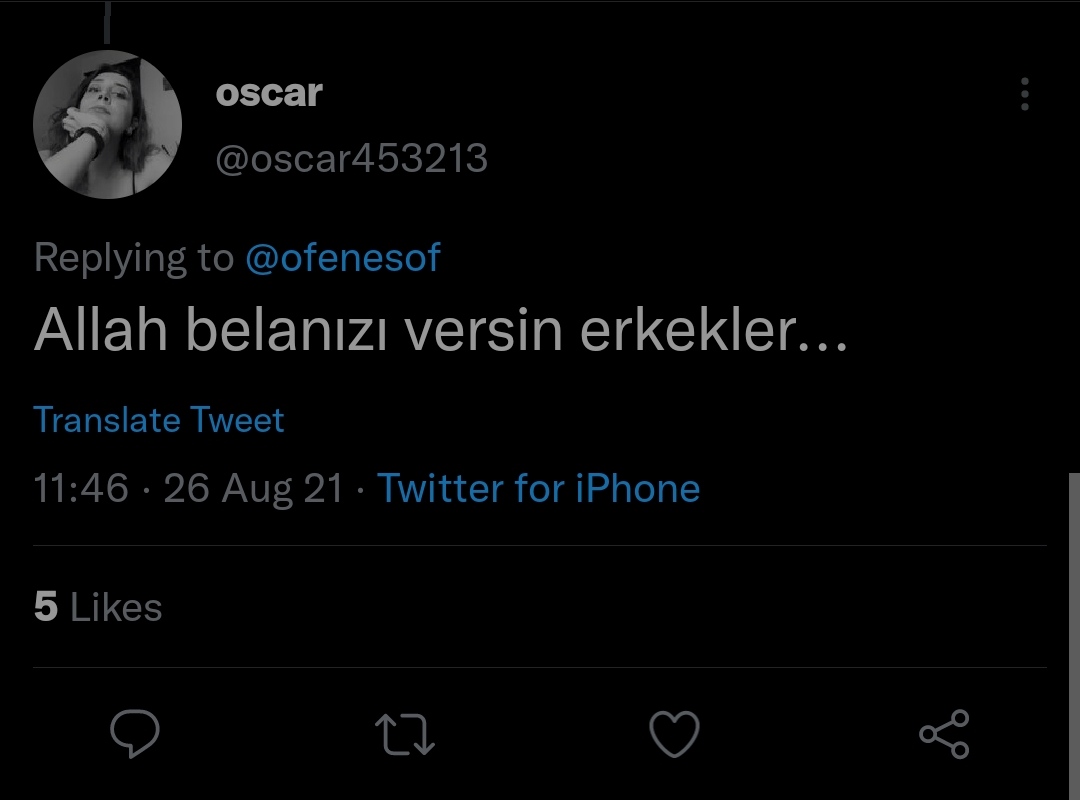Open the profile via display name oscar
This screenshot has width=1080, height=800.
(269, 93)
